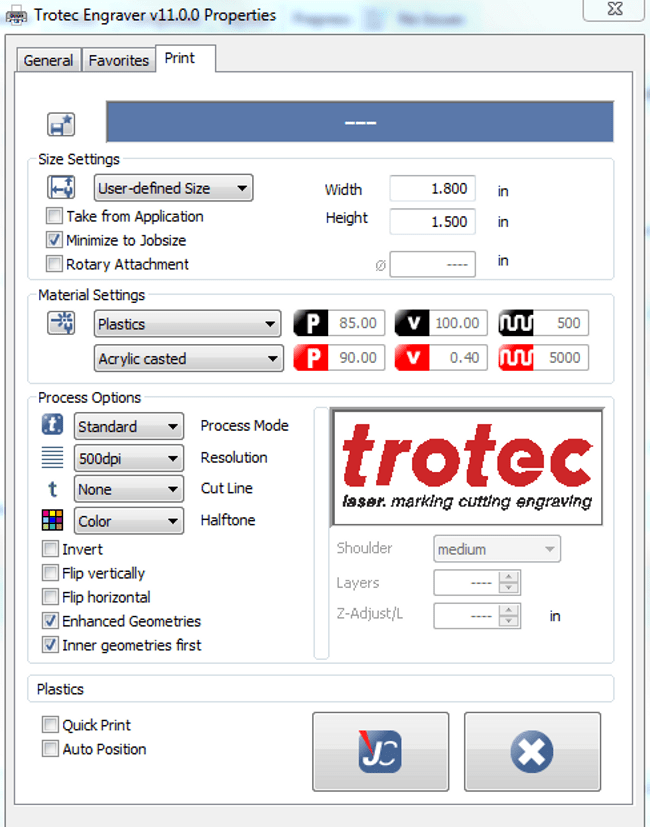
Task: Click the Halftone color grid icon
Action: [x=52, y=520]
